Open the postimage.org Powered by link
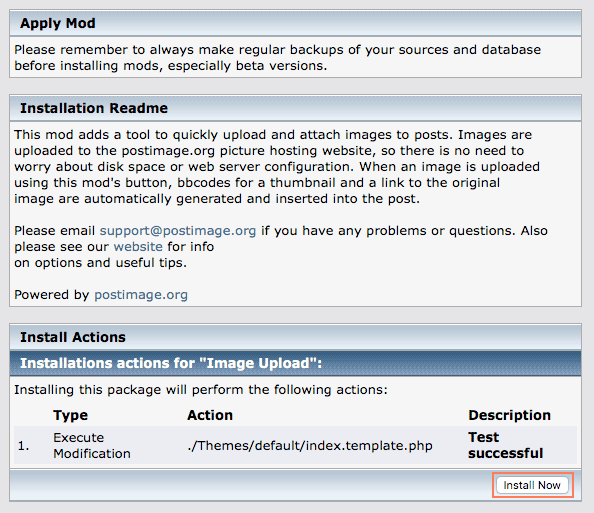This screenshot has height=513, width=594. coord(141,295)
